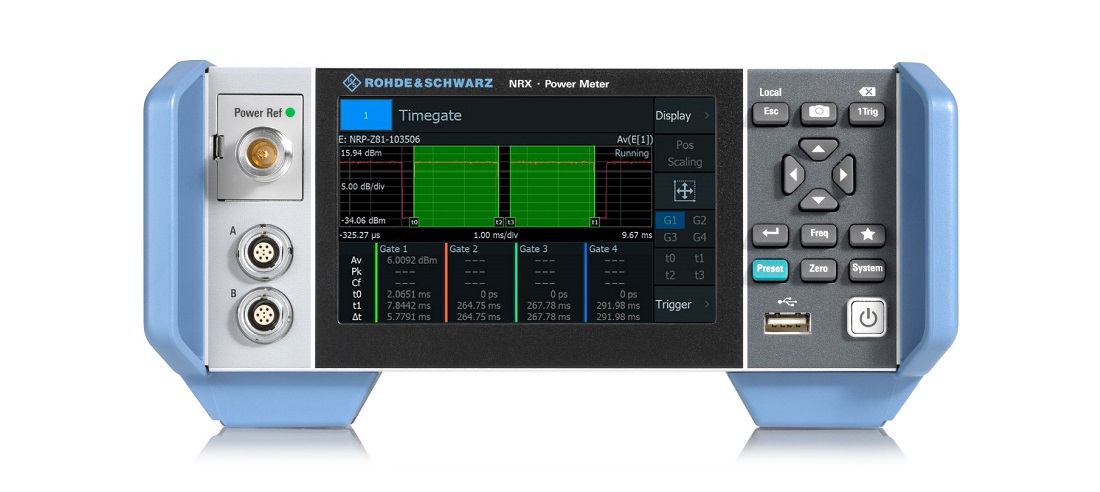Image resolution: width=1100 pixels, height=492 pixels.
Task: Tap the blue measurement 1 tile
Action: tap(365, 115)
